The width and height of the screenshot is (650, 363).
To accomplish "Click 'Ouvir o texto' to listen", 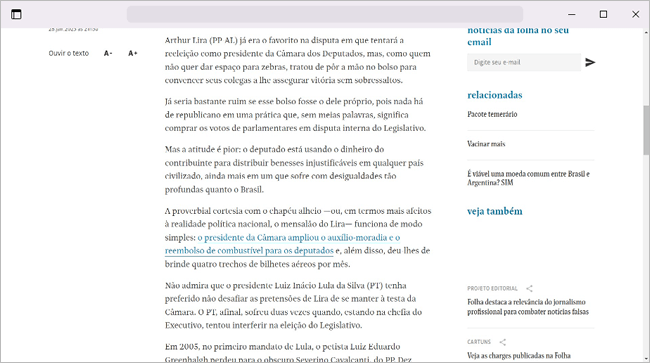I will (69, 53).
